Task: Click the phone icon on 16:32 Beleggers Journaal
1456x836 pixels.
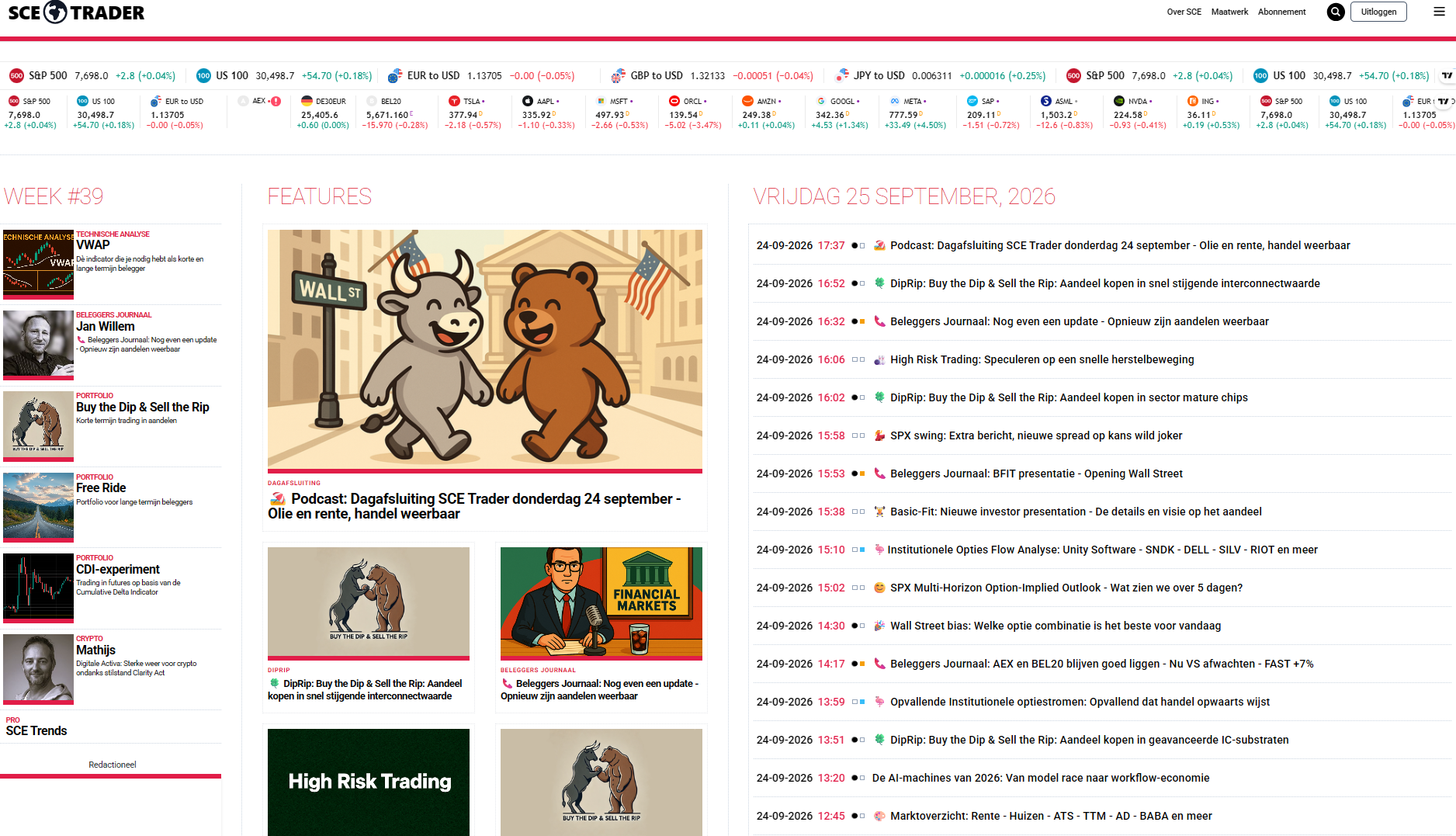Action: (x=879, y=321)
